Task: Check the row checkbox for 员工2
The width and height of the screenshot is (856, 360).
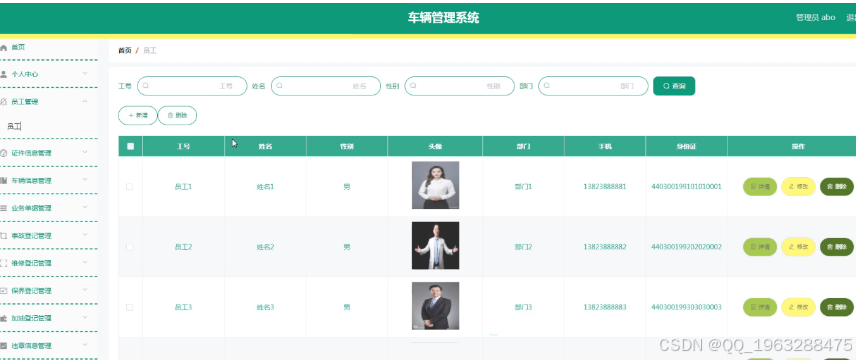Action: point(129,247)
